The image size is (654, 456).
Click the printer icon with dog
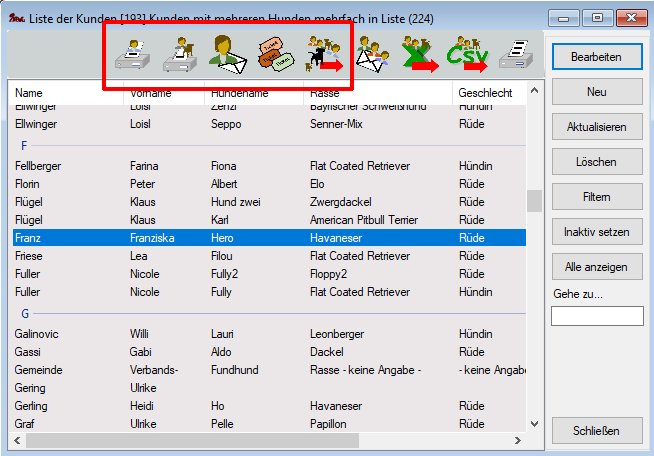click(181, 56)
